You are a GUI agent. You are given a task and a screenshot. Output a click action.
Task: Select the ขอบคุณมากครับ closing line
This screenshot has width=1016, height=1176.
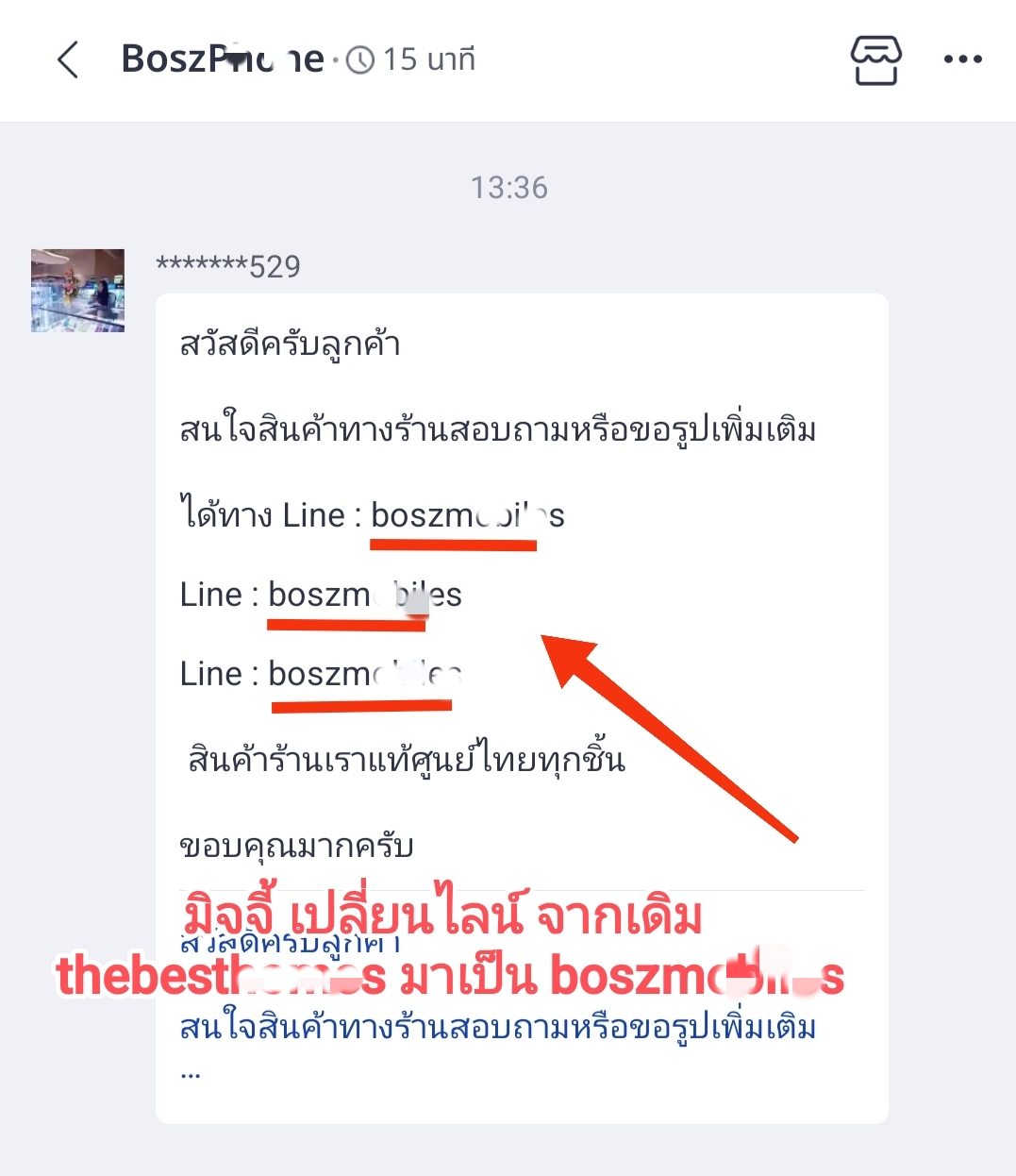(x=296, y=846)
